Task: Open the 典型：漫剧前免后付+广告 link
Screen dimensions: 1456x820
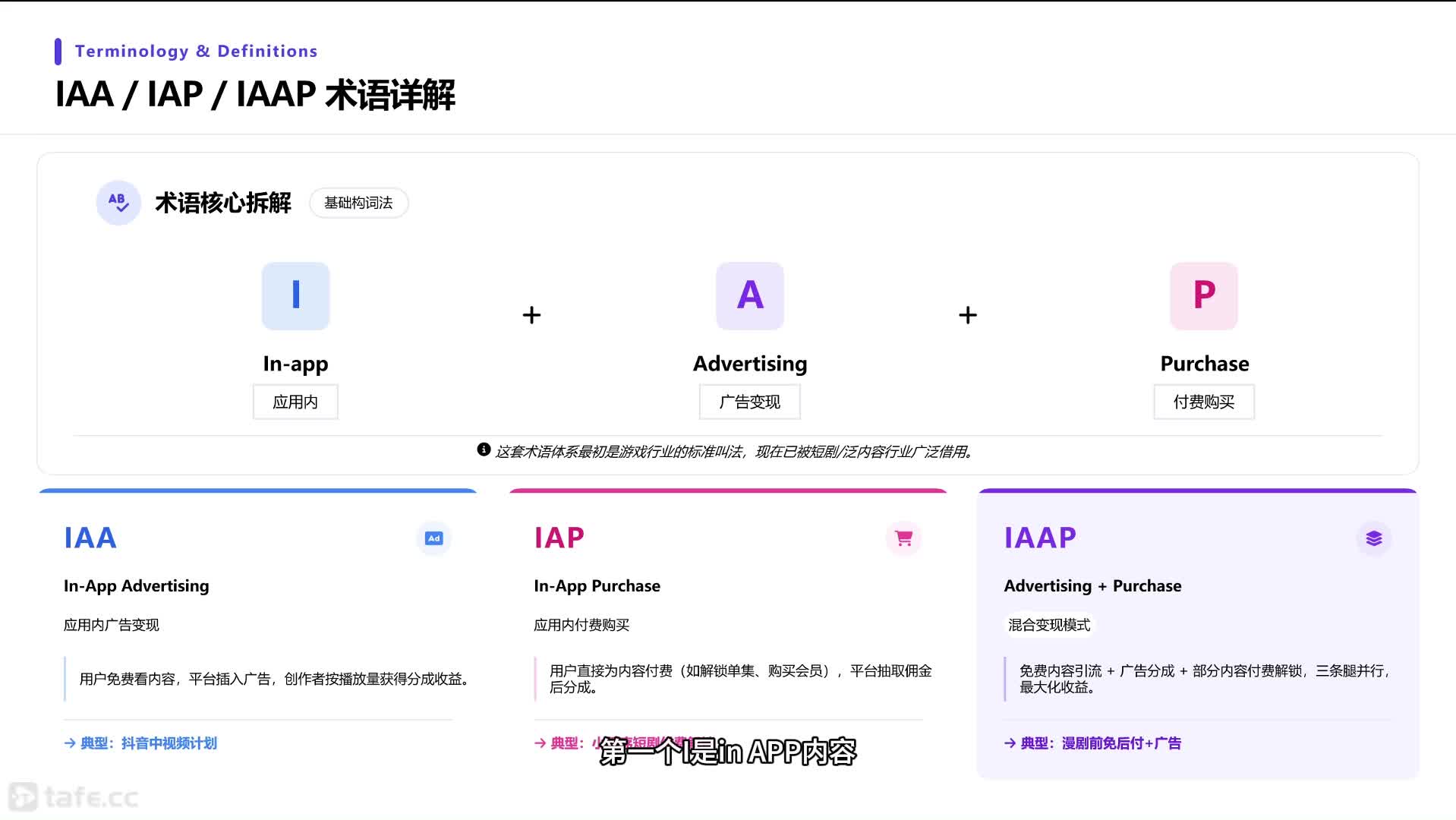Action: [x=1092, y=743]
